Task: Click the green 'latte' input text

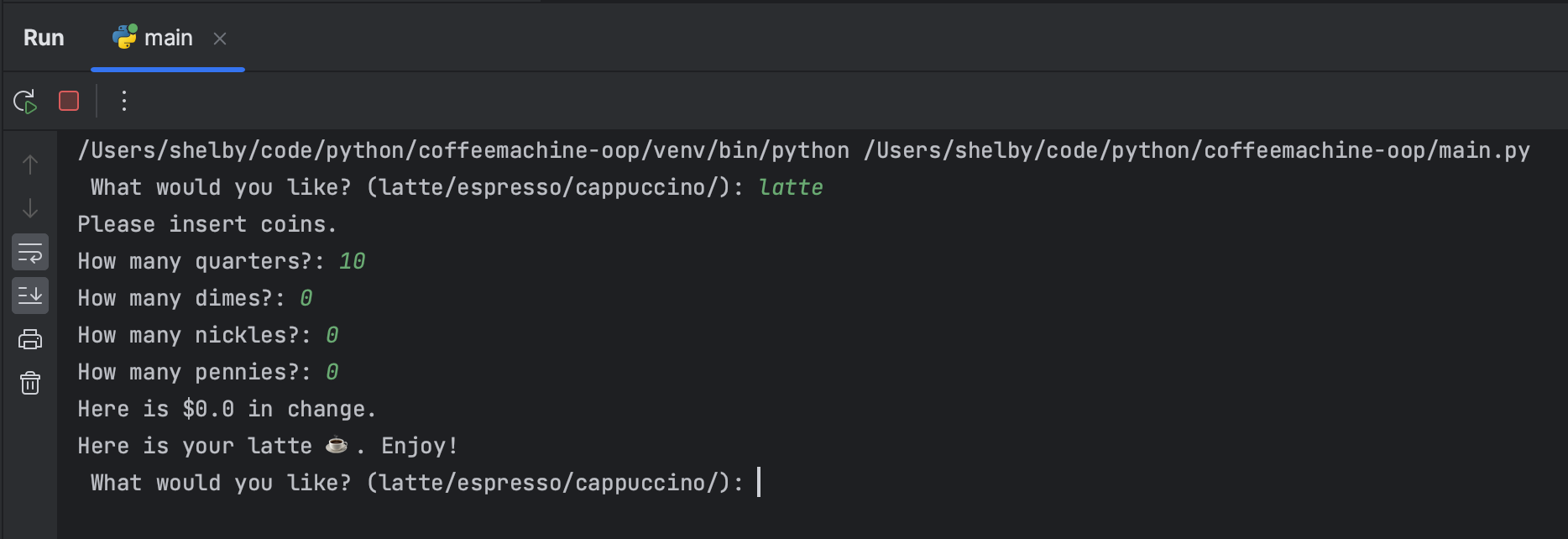Action: coord(789,186)
